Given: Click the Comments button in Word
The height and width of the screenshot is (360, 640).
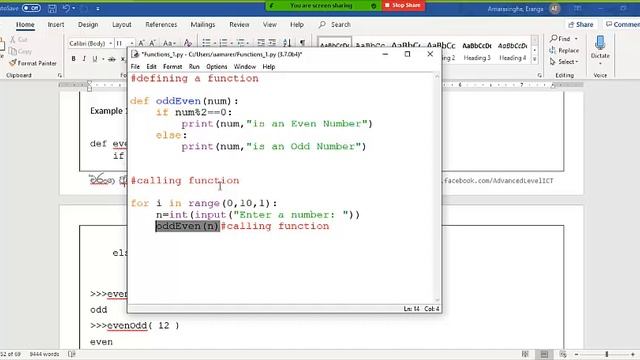Looking at the screenshot, I should (622, 24).
